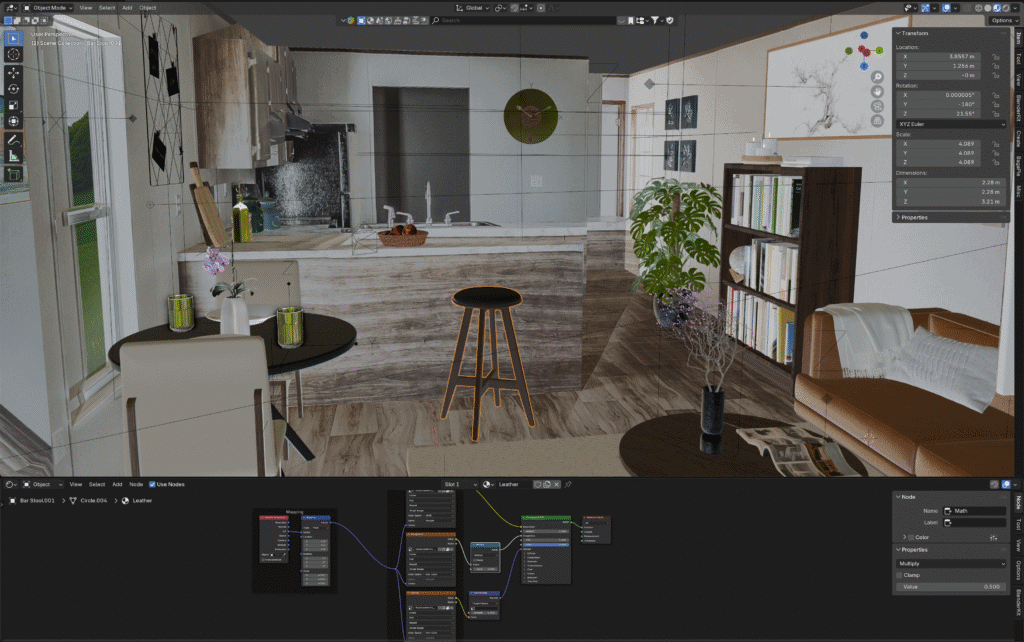Image resolution: width=1024 pixels, height=642 pixels.
Task: Lock the Scale Z value
Action: [x=996, y=162]
